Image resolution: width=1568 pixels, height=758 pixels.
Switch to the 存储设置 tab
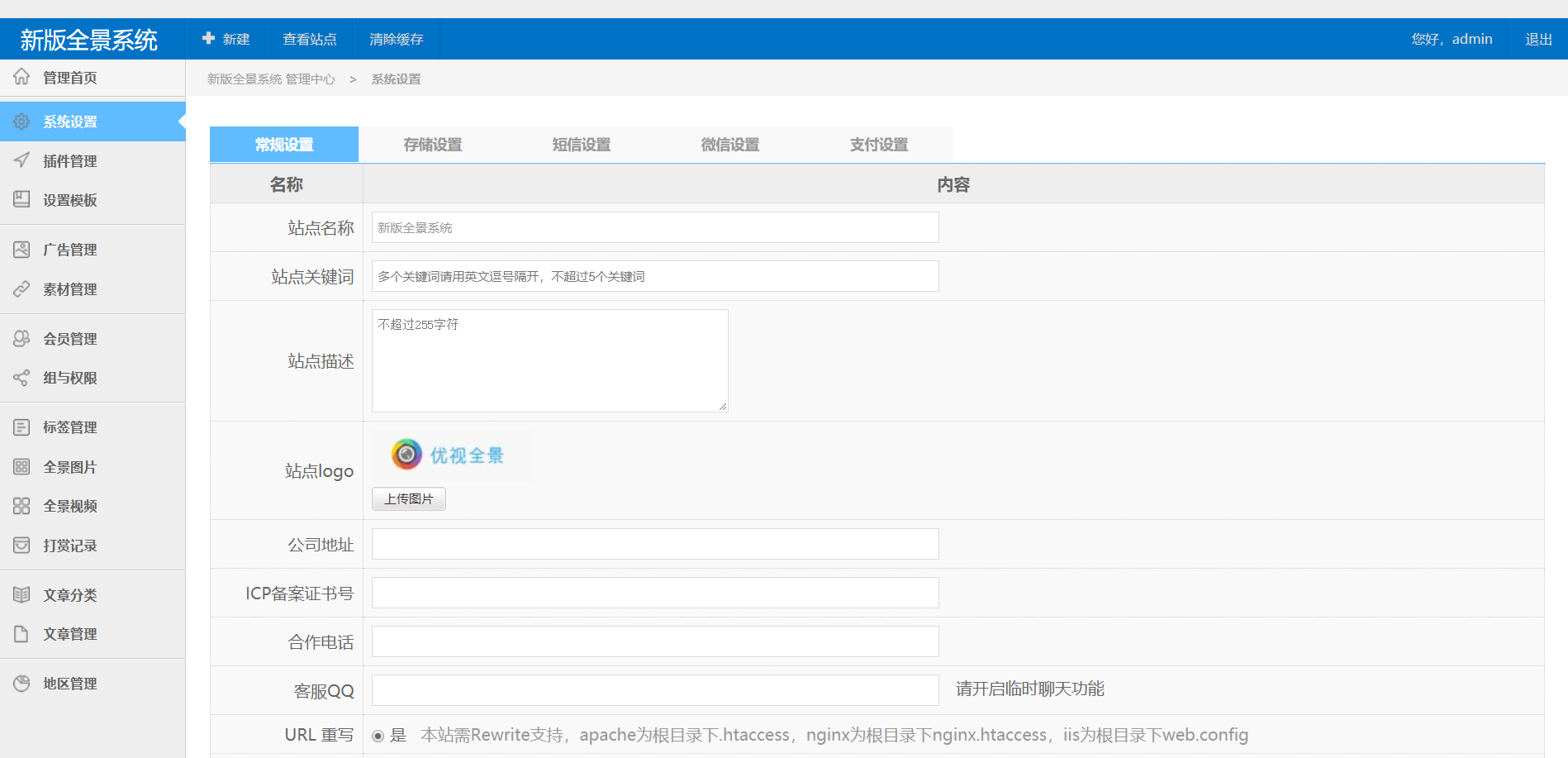[x=433, y=145]
